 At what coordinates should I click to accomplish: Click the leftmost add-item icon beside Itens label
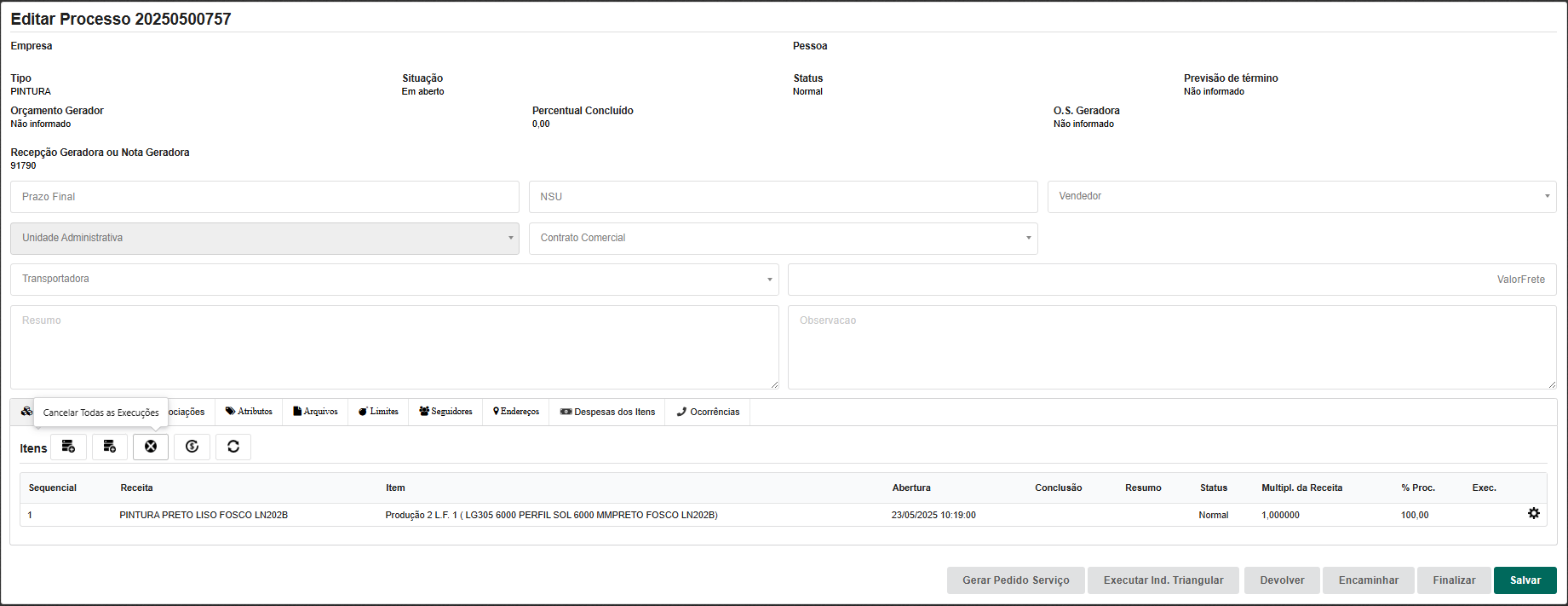pos(68,447)
